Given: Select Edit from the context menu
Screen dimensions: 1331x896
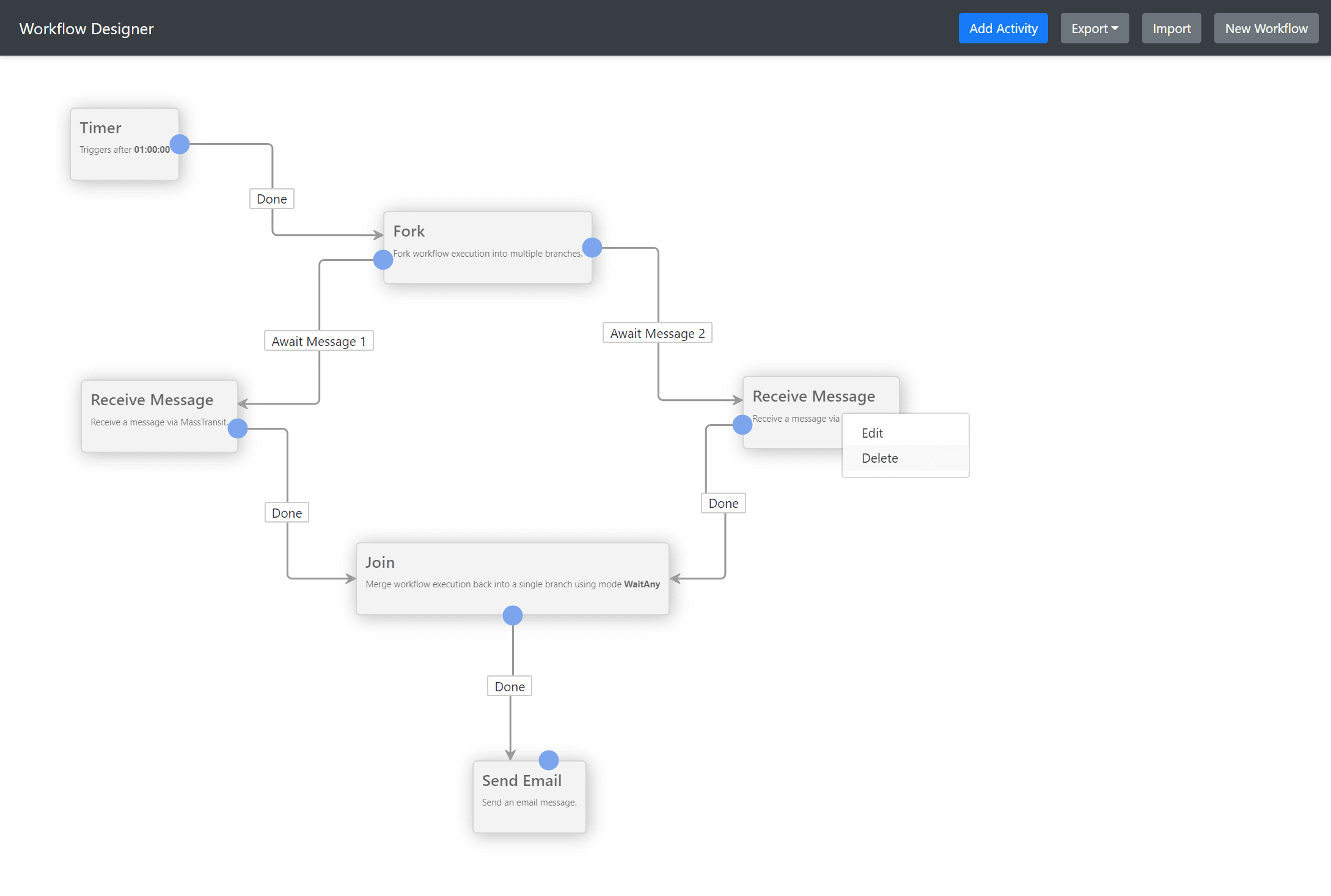Looking at the screenshot, I should [x=872, y=432].
